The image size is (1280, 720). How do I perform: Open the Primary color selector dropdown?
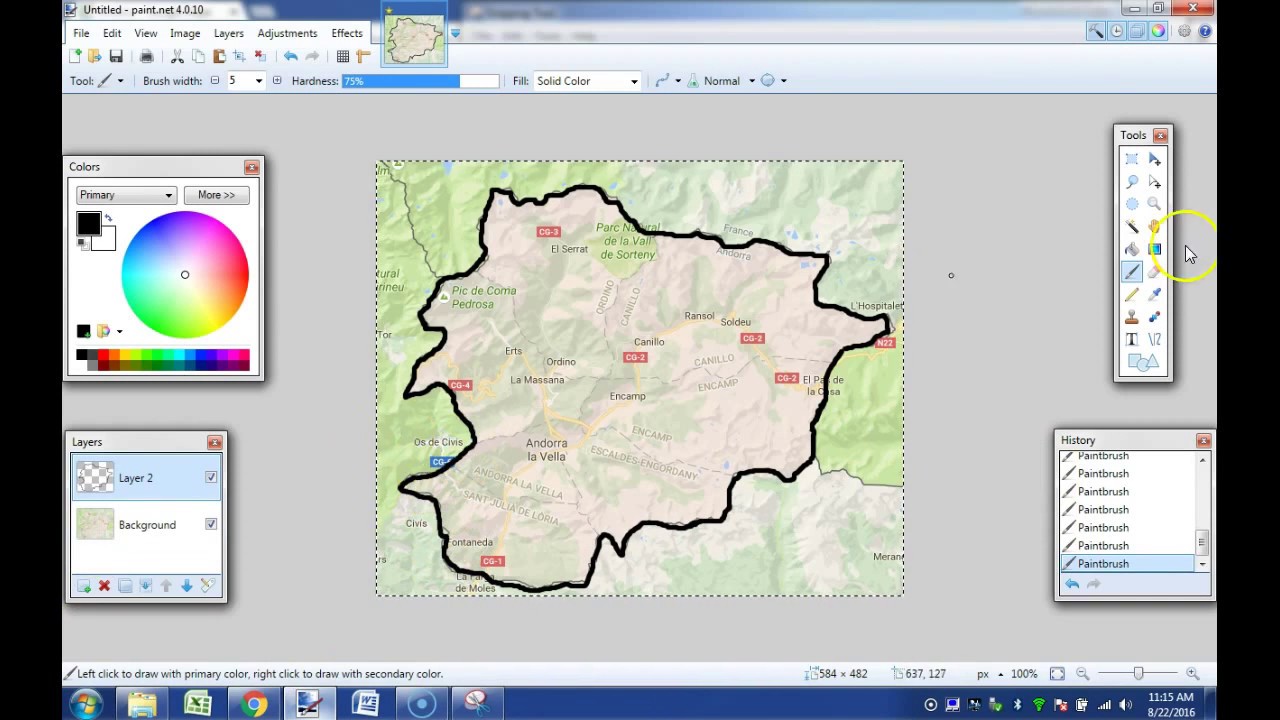click(x=126, y=195)
